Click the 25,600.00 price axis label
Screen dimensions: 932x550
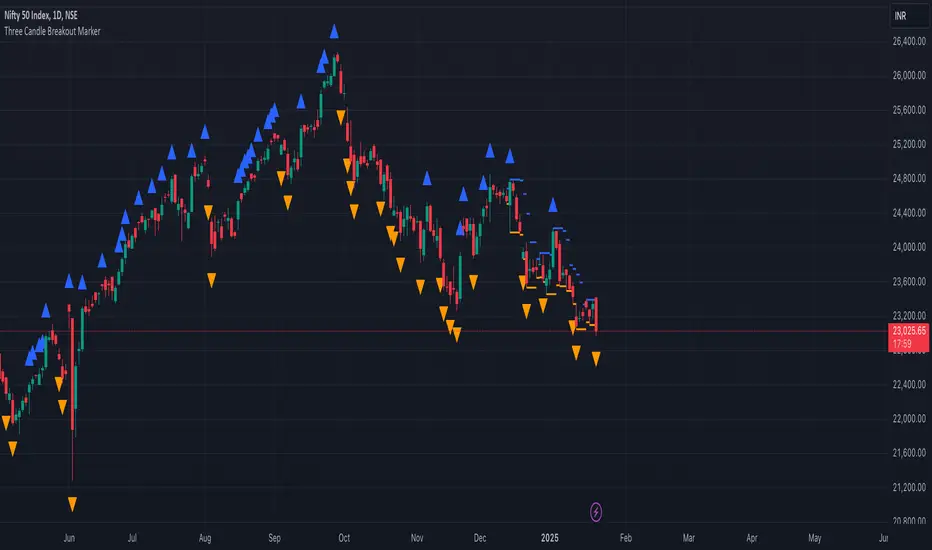click(x=909, y=110)
